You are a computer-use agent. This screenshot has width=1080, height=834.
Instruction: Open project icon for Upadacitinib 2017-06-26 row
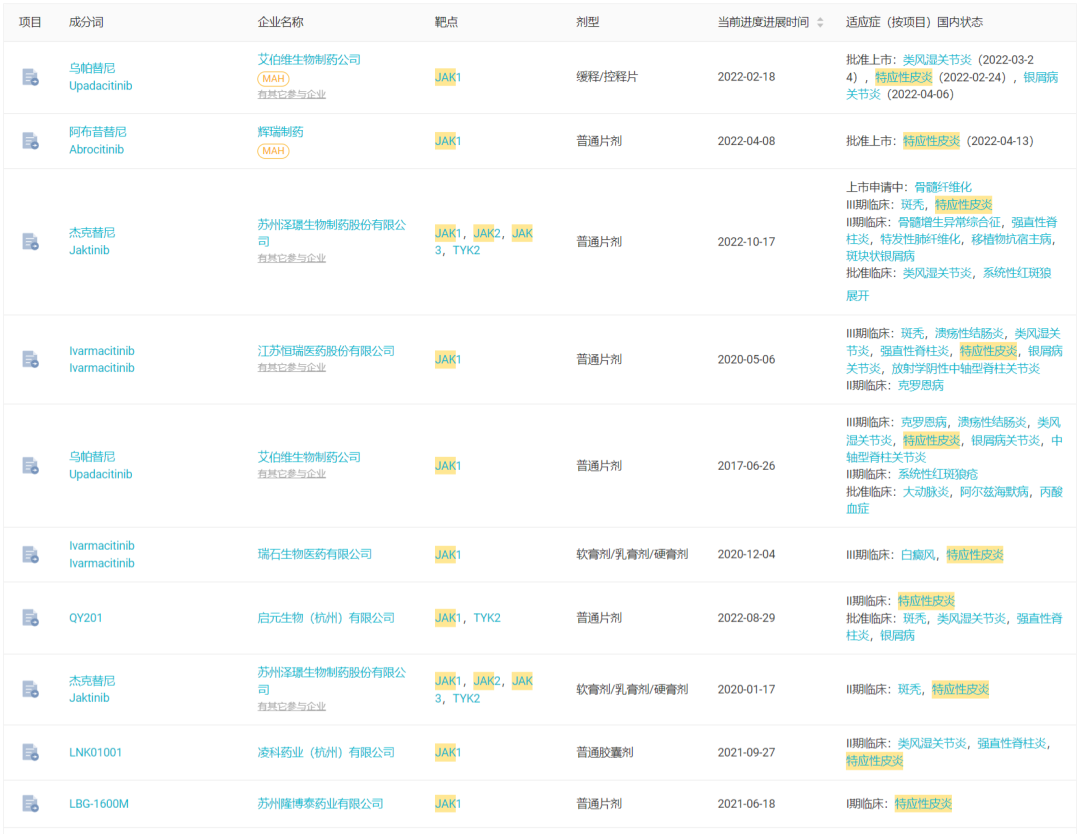(x=30, y=466)
